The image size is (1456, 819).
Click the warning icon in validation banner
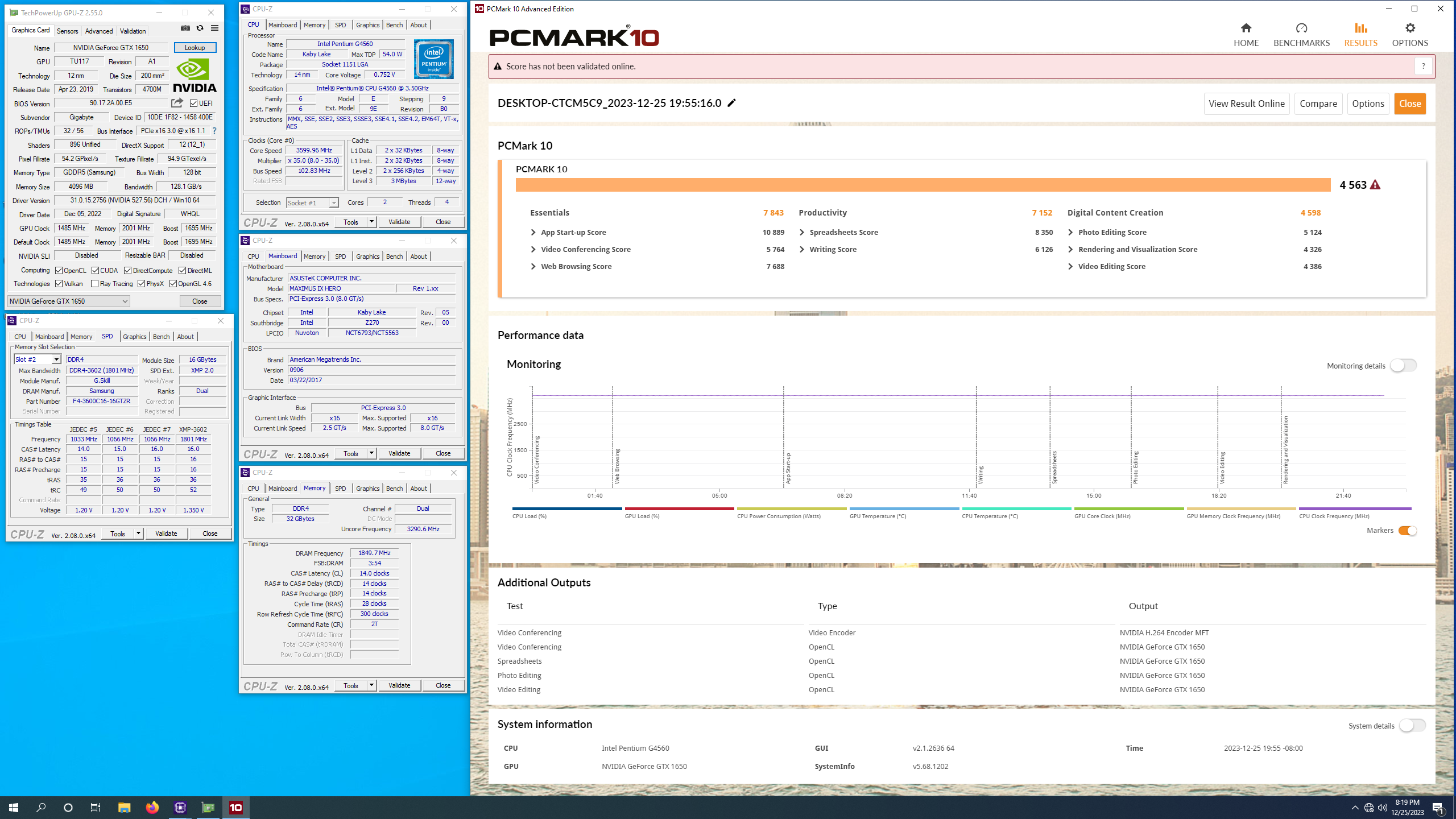coord(498,67)
